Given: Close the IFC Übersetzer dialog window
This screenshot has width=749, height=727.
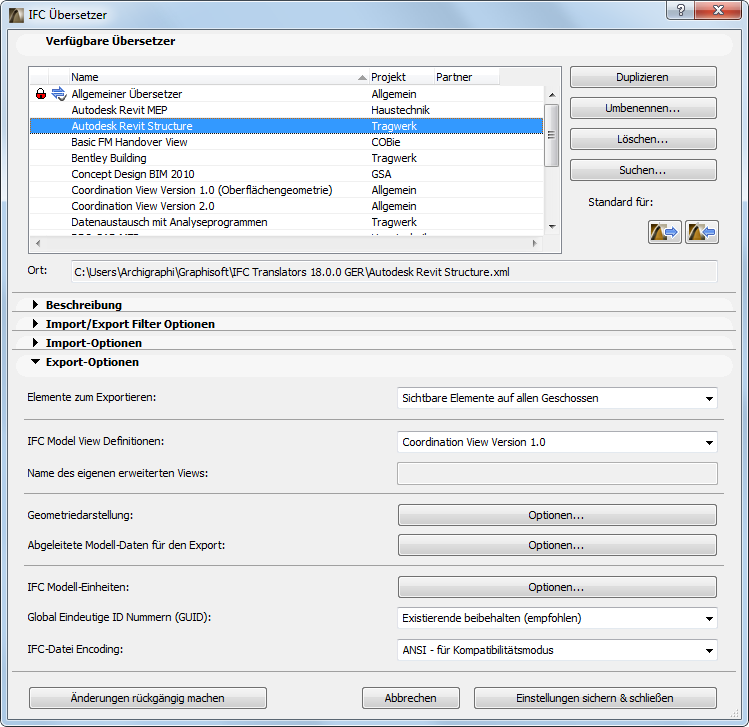Looking at the screenshot, I should click(718, 10).
